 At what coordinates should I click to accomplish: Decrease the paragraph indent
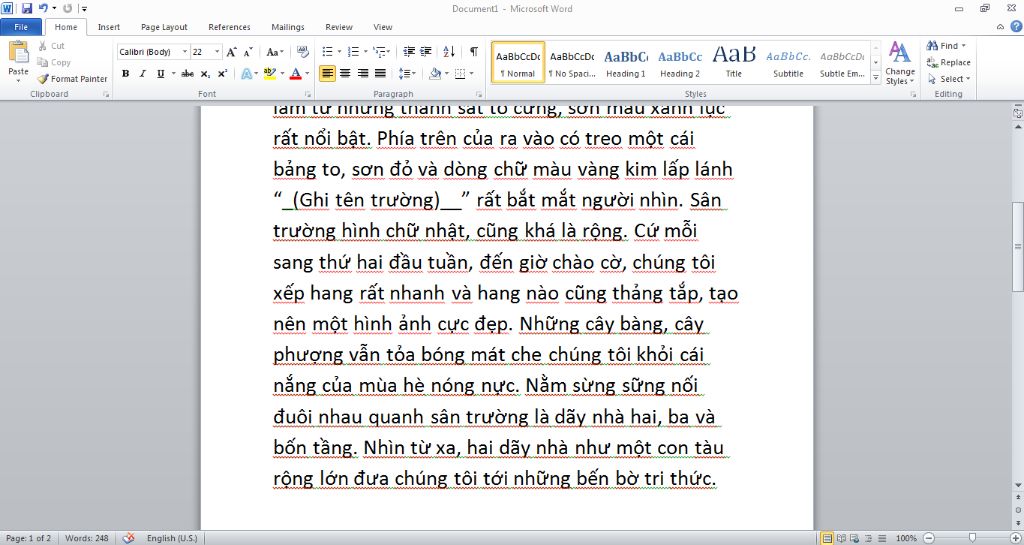pos(409,52)
